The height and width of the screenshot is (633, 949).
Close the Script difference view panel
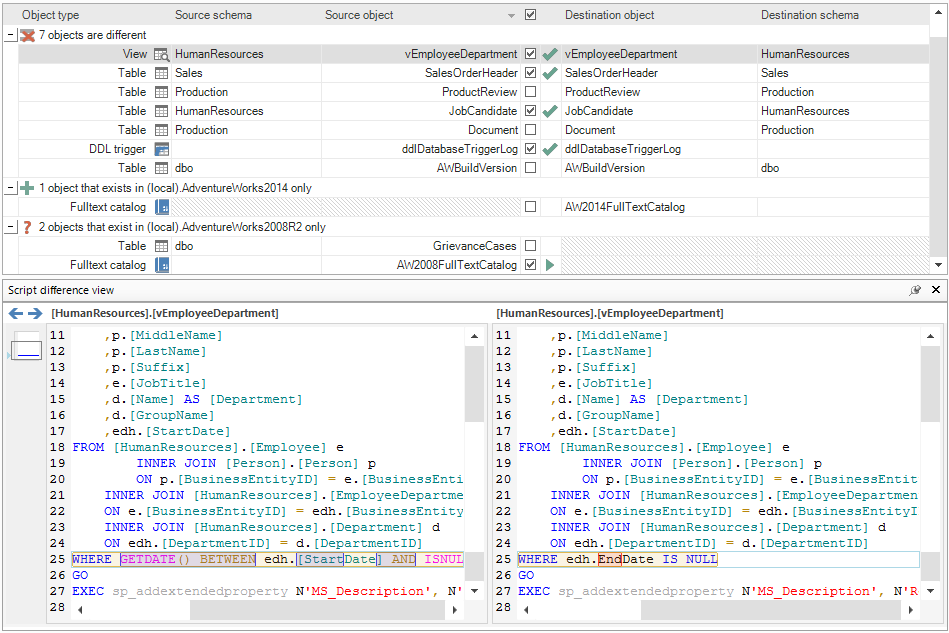pyautogui.click(x=936, y=290)
